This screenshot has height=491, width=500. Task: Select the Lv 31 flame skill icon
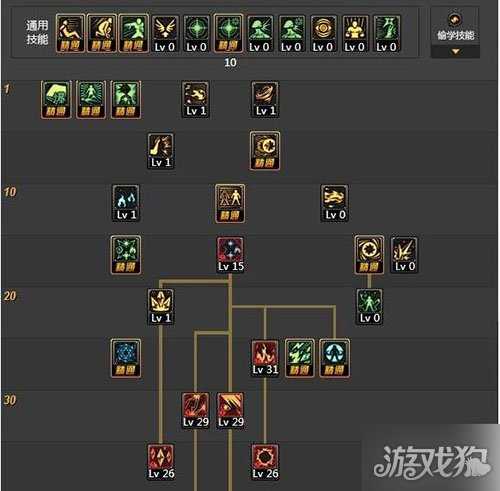point(265,358)
